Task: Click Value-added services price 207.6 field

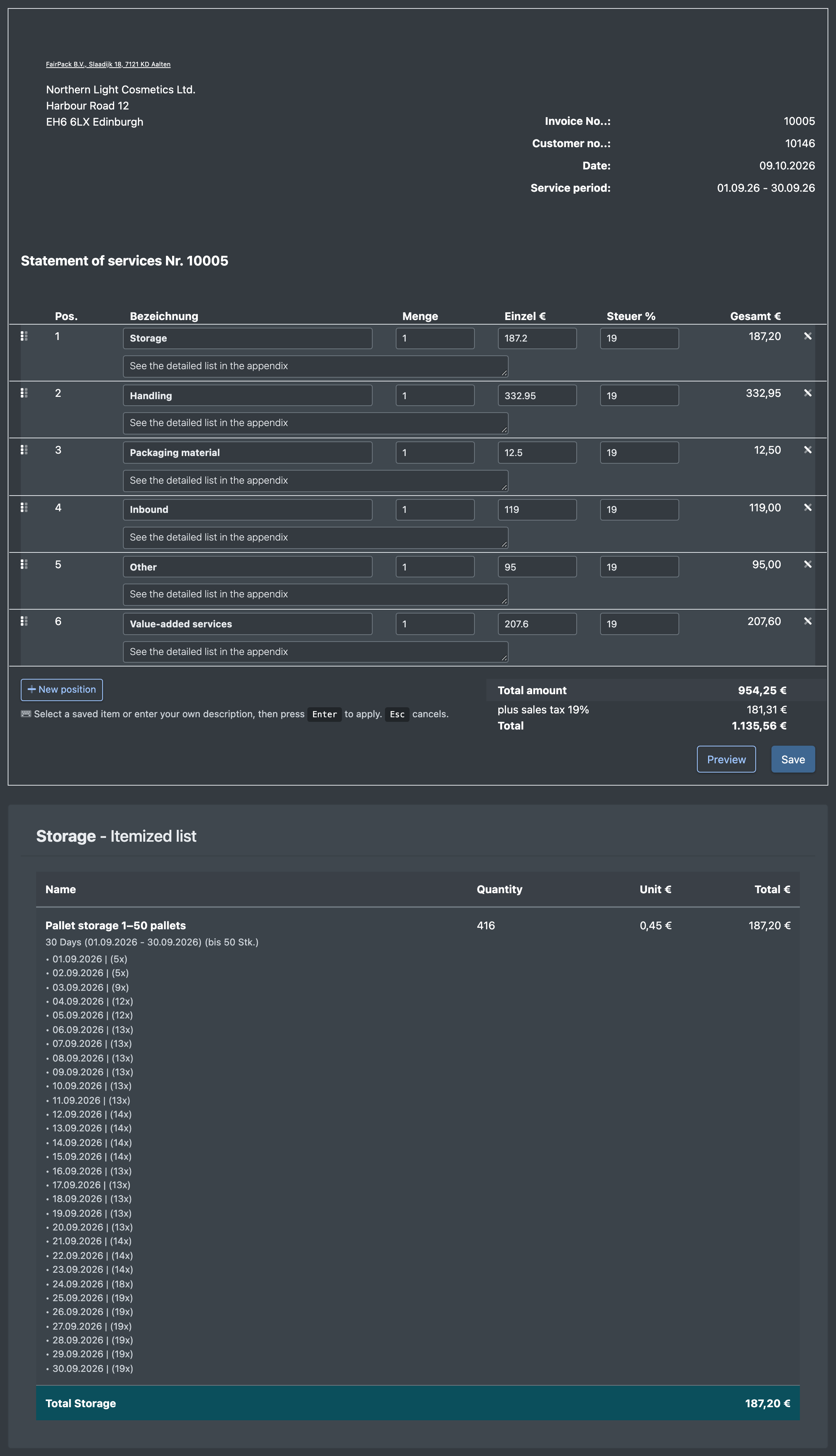Action: (537, 624)
